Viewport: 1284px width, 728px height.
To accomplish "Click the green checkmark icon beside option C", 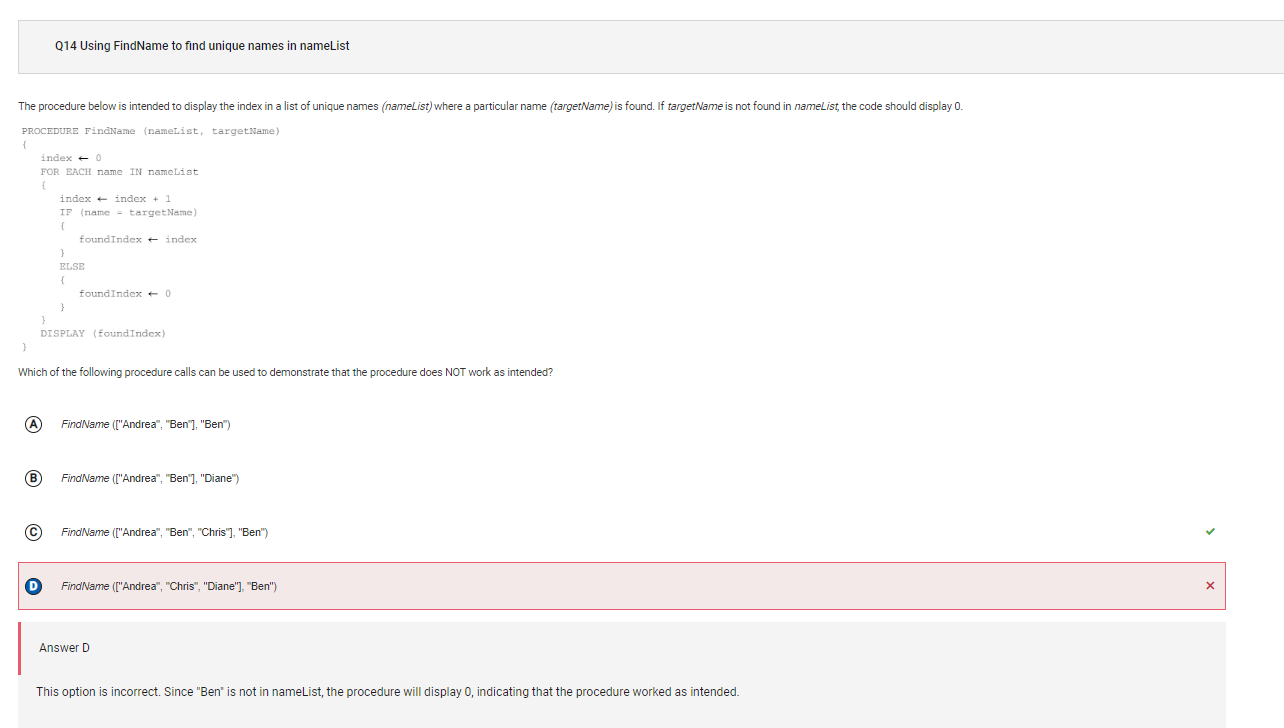I will coord(1210,532).
